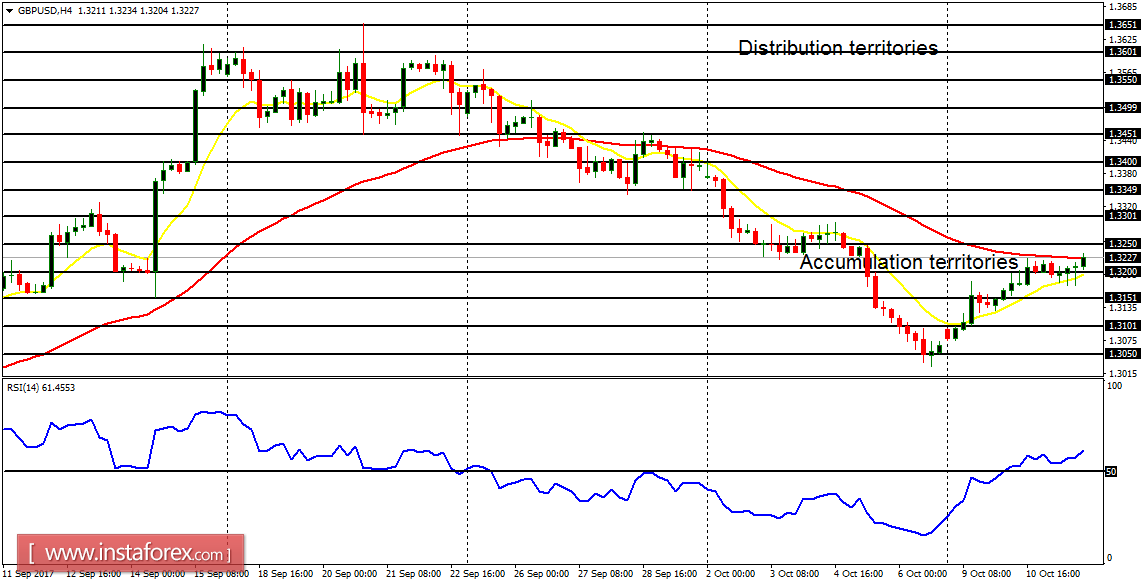Click the Accumulation territories text annotation

[x=908, y=263]
